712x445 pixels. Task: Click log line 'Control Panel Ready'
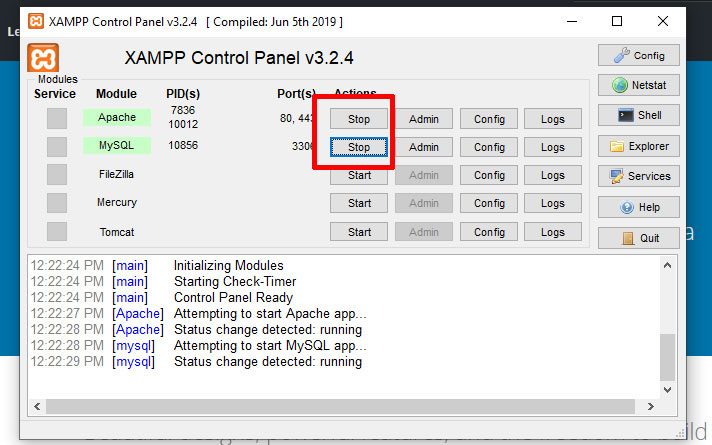233,297
